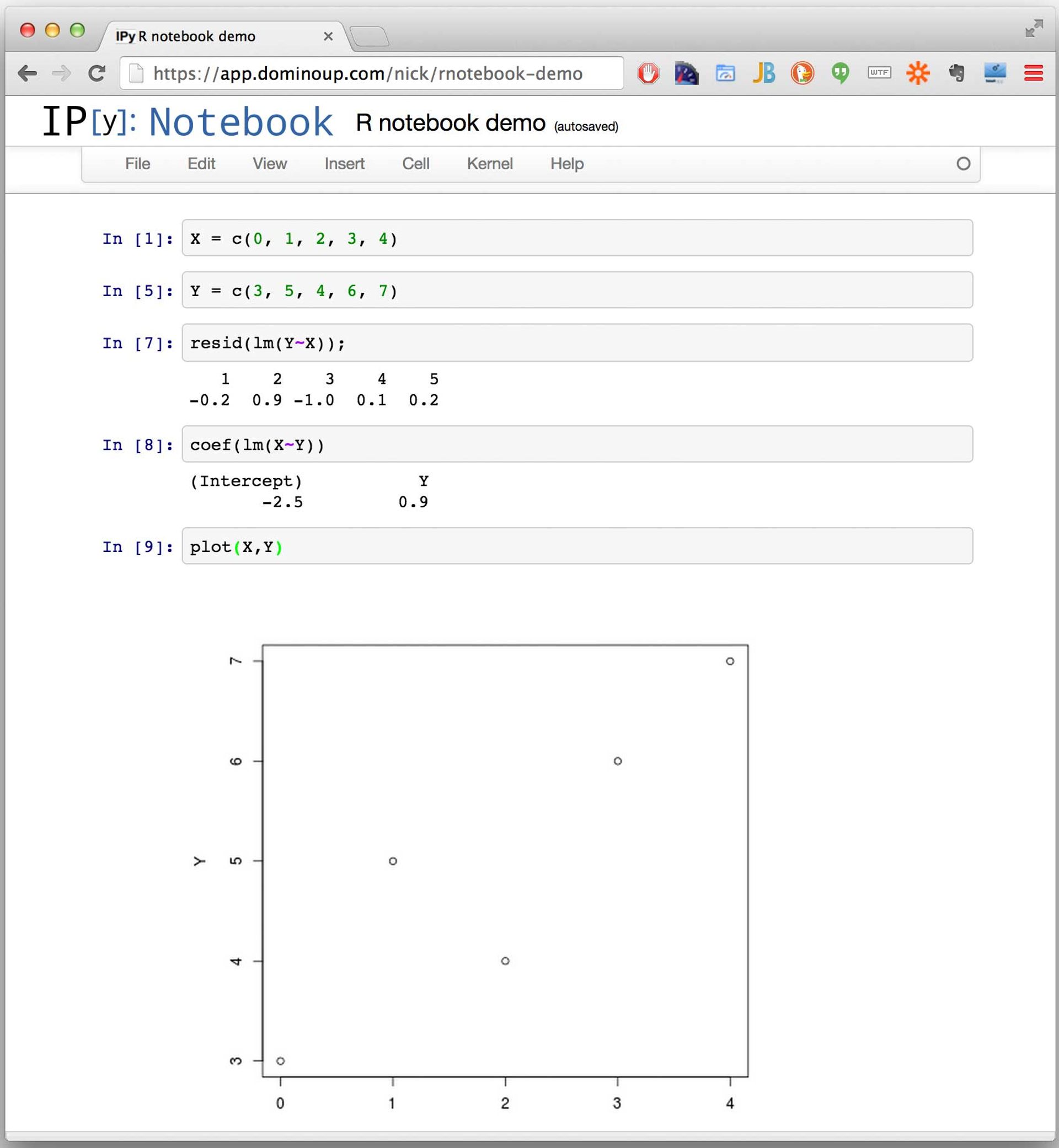Open the Chrome hamburger menu
The image size is (1059, 1148).
pyautogui.click(x=1033, y=73)
